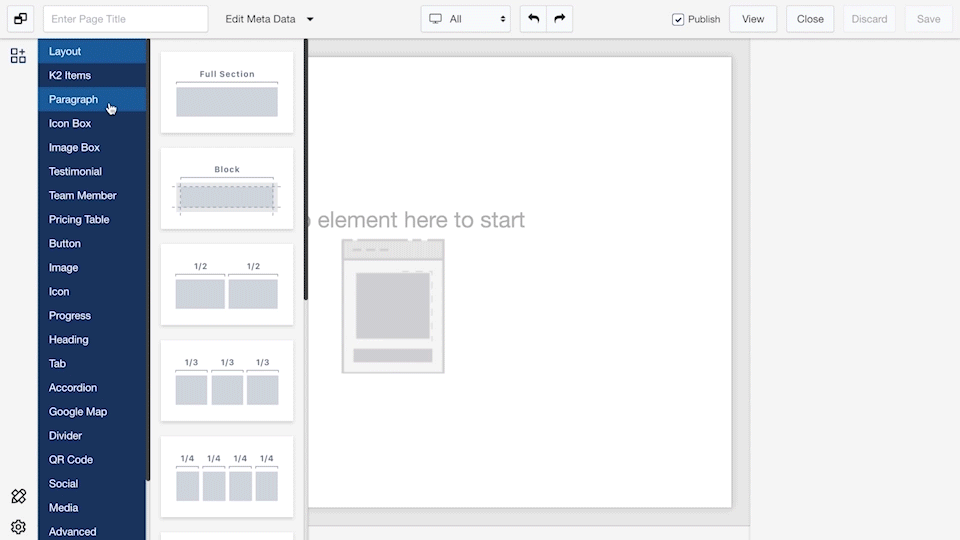Click the View button
The height and width of the screenshot is (540, 960).
point(753,19)
